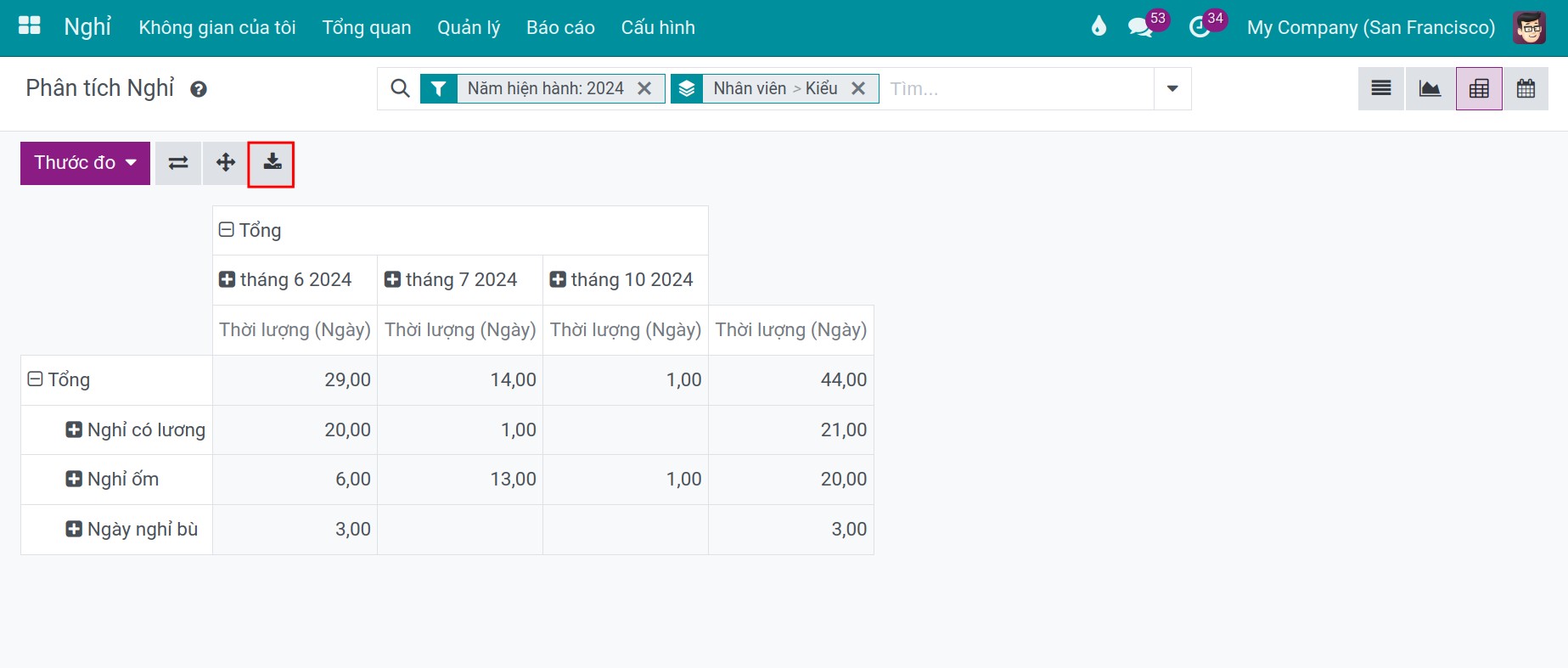The width and height of the screenshot is (1568, 668).
Task: Remove the Nhân viên > Kiểu grouping
Action: (858, 88)
